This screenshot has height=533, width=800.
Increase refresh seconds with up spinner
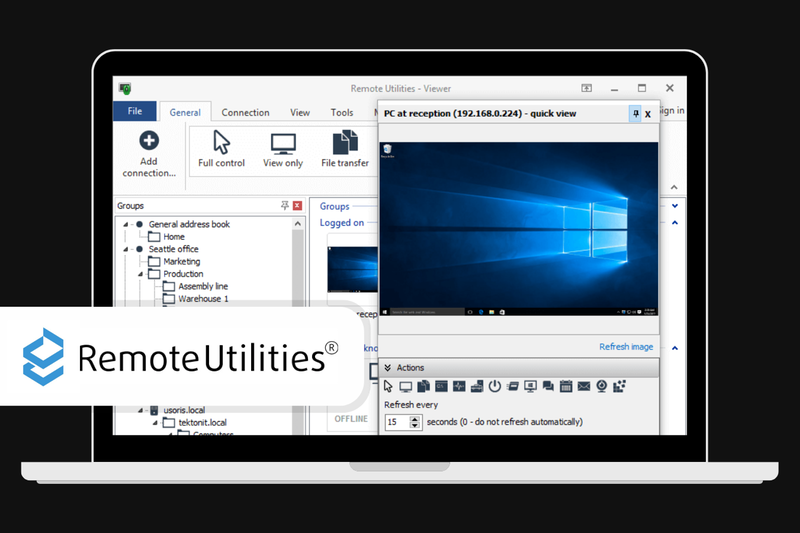click(415, 419)
